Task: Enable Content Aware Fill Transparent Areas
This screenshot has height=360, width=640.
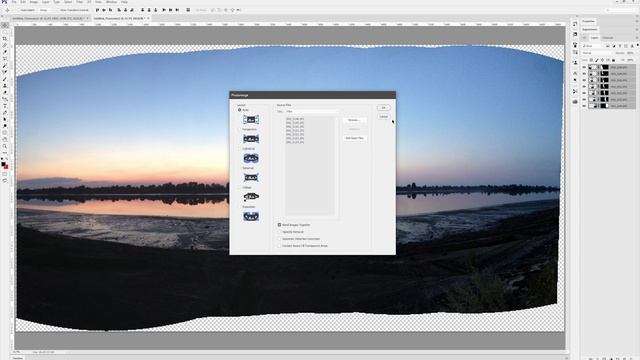Action: (x=280, y=246)
